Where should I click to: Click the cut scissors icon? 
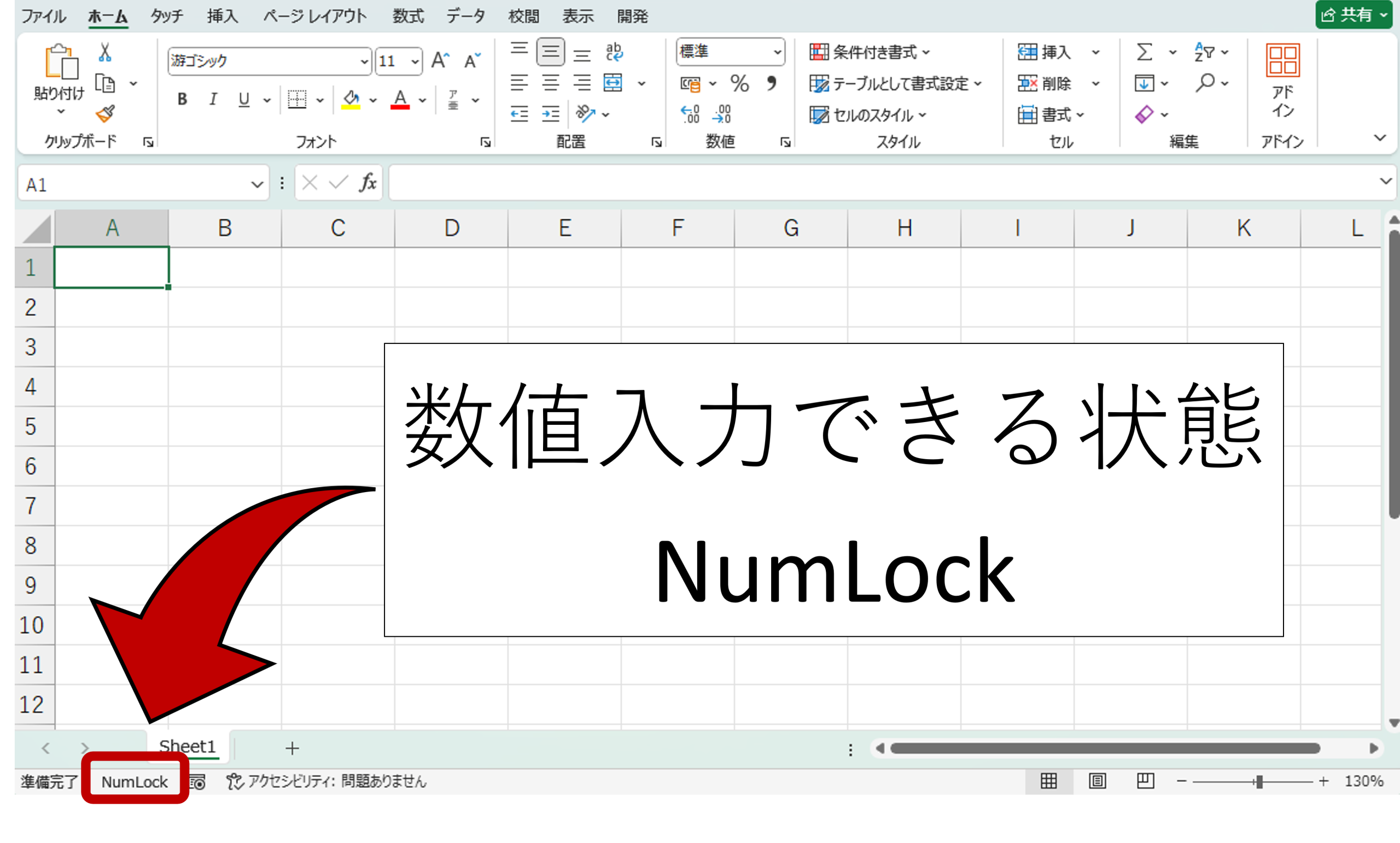click(x=104, y=52)
